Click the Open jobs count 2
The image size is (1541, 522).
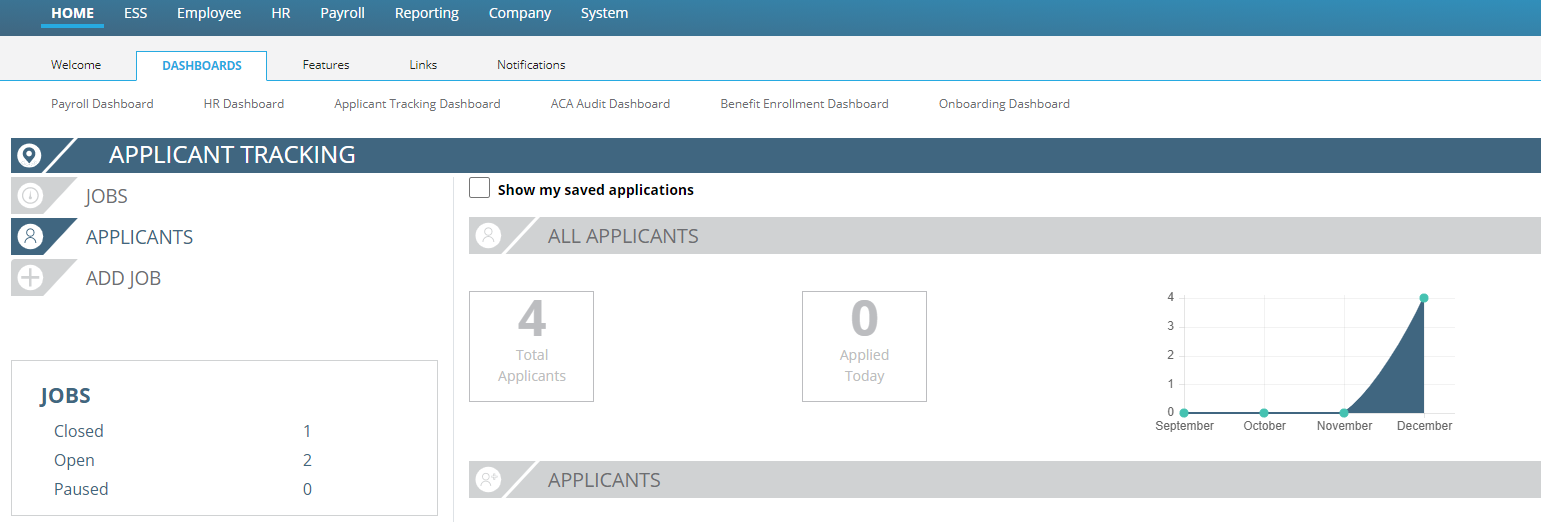point(307,460)
